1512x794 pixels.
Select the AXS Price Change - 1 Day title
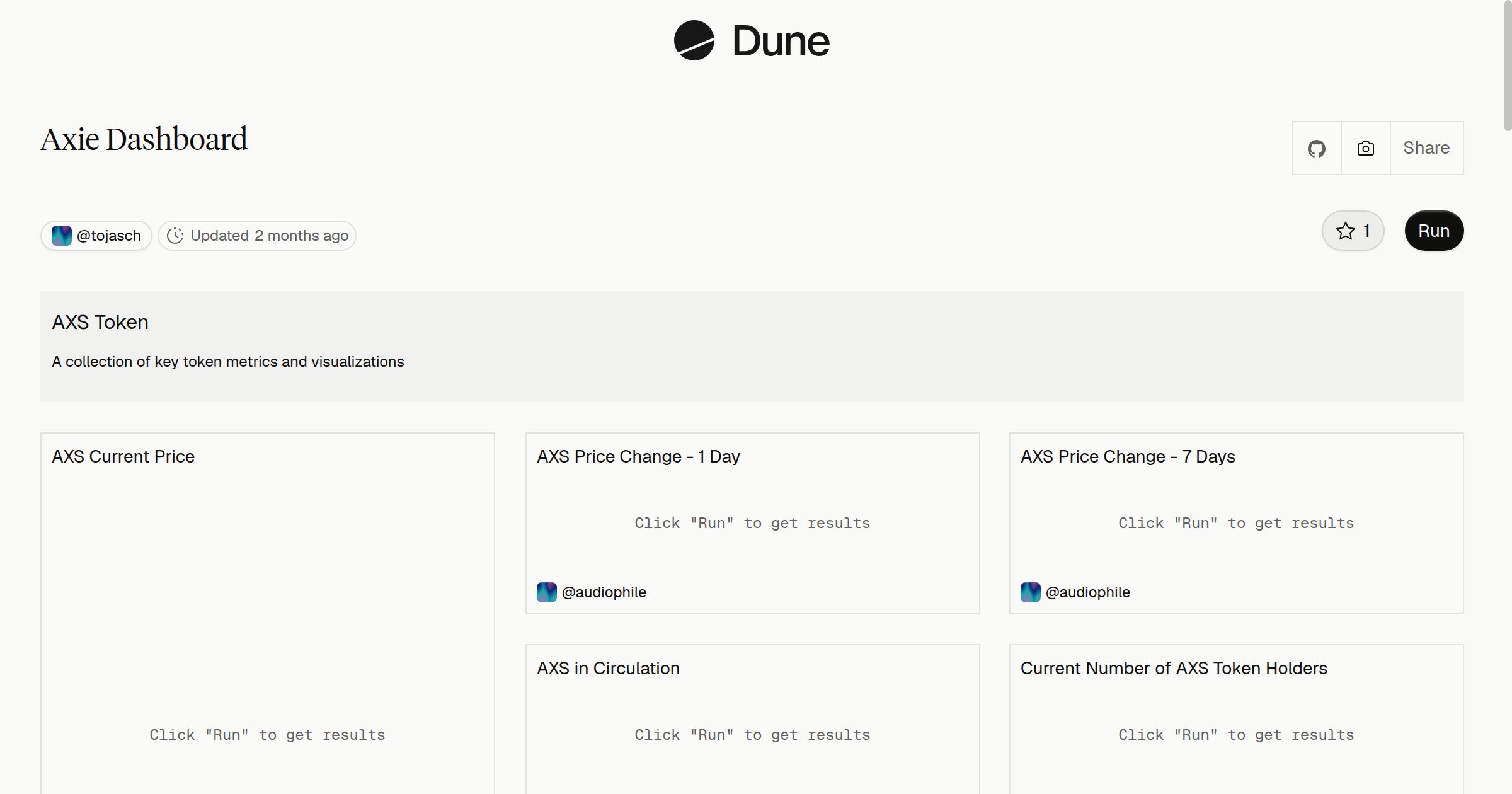(638, 456)
